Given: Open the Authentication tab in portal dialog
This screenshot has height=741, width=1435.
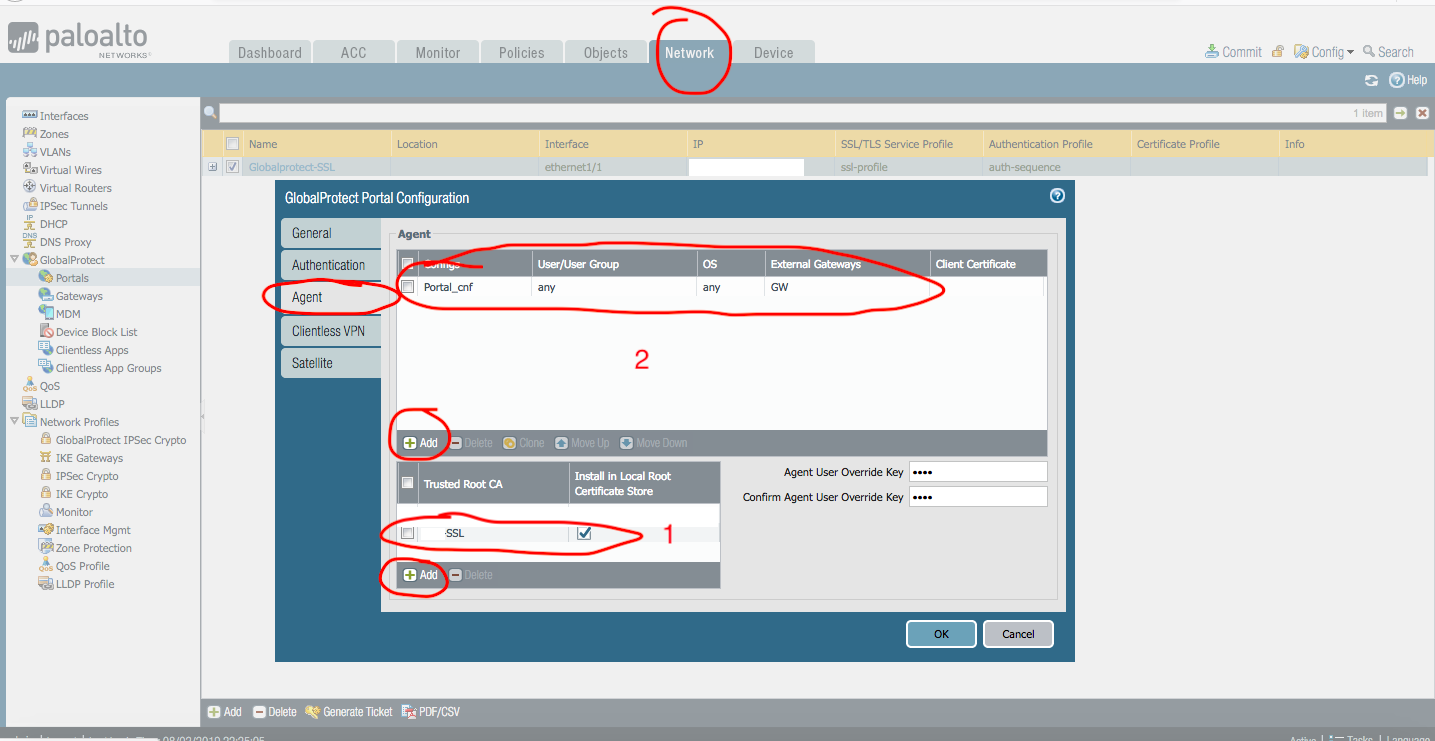Looking at the screenshot, I should point(329,265).
